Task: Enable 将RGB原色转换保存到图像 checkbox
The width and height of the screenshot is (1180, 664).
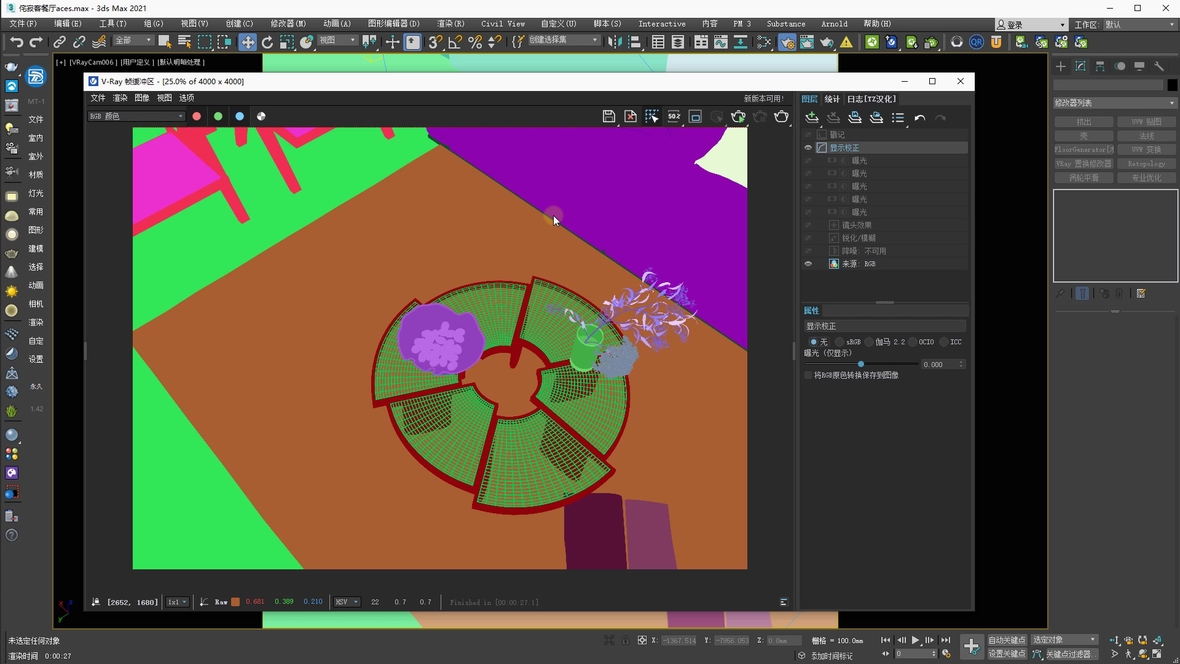Action: pos(808,375)
